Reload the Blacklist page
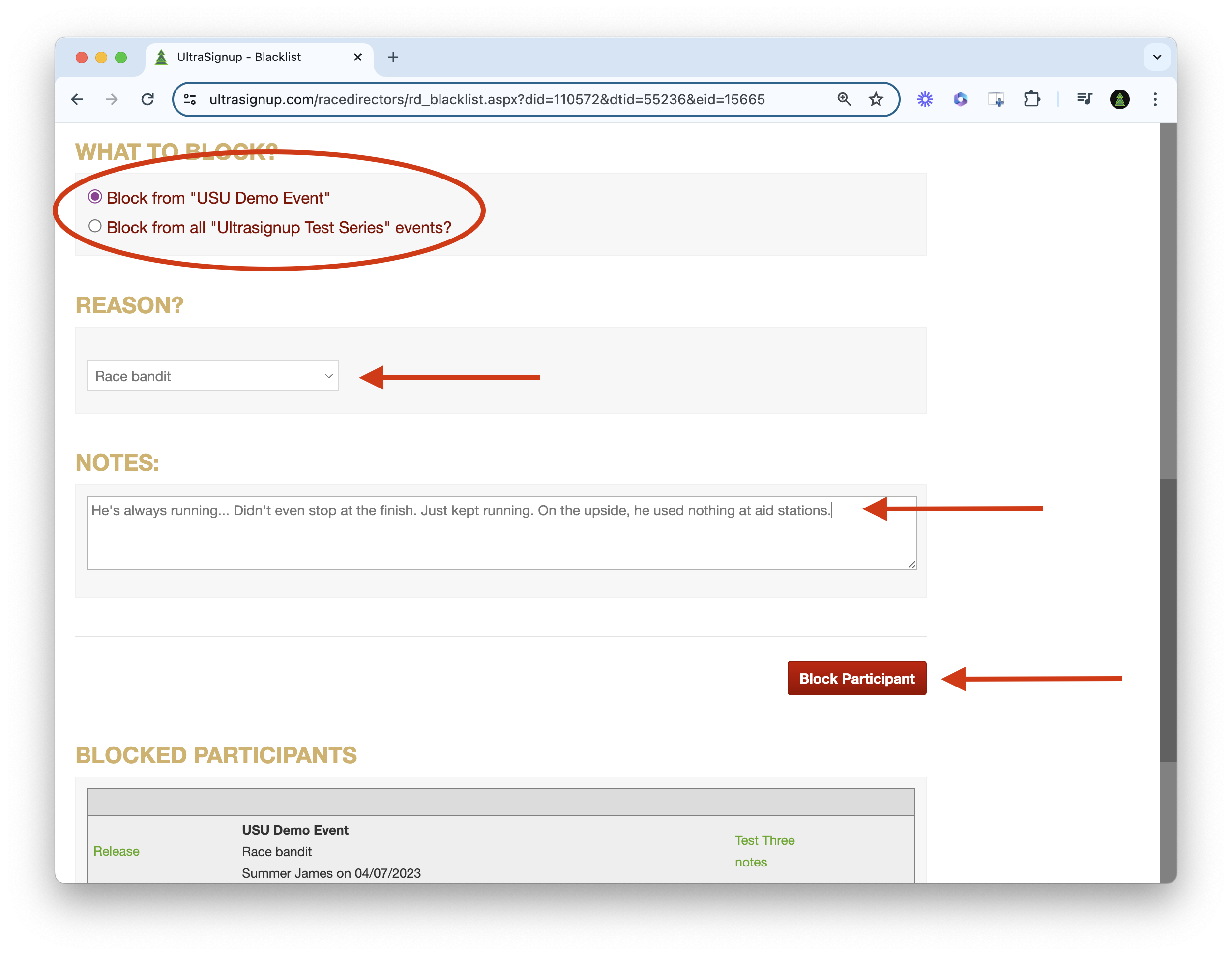This screenshot has width=1232, height=956. tap(148, 99)
